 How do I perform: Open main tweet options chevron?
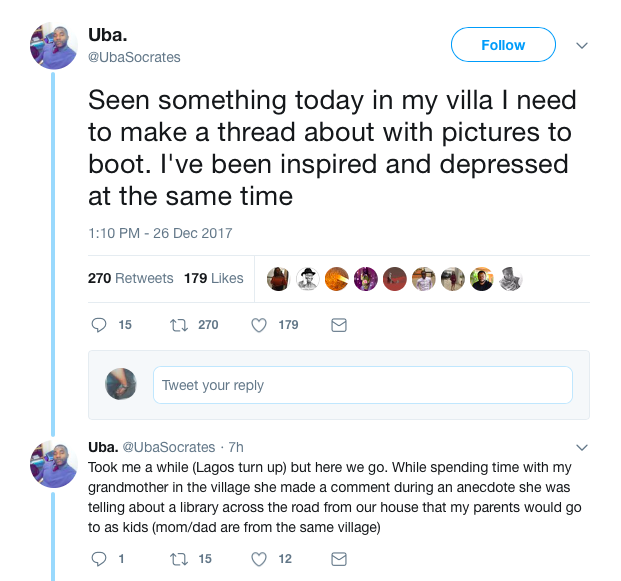[582, 46]
